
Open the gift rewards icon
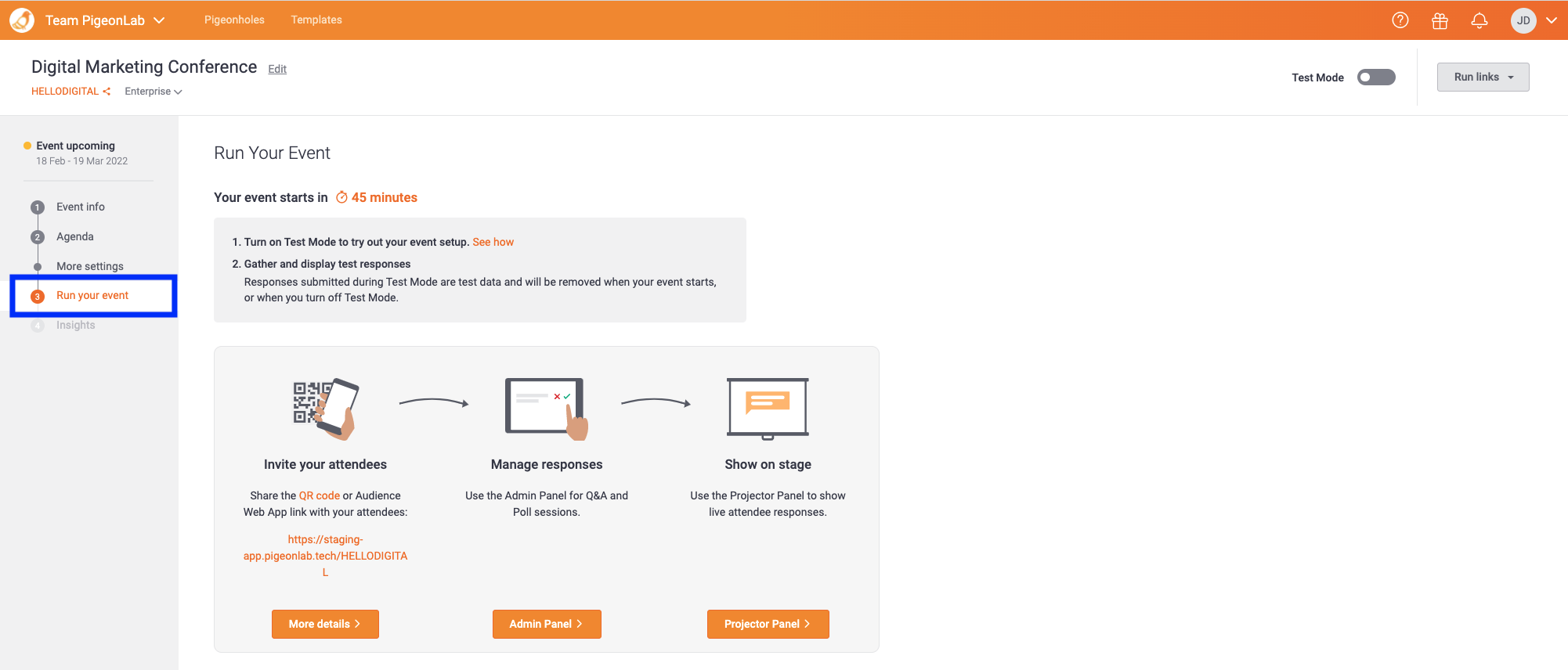coord(1440,21)
